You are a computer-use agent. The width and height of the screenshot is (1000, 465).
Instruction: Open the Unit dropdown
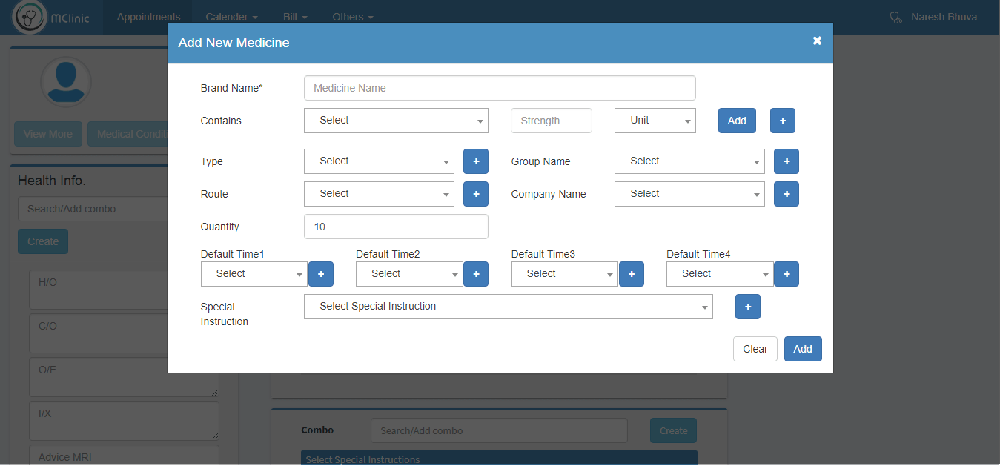pos(655,121)
